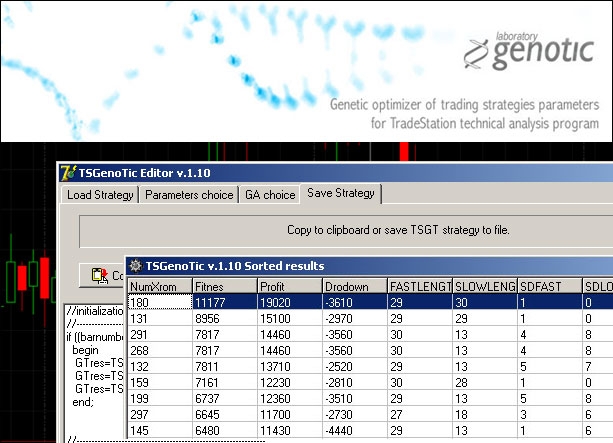Click SLOWLENG value 28
The image size is (613, 443).
(x=461, y=383)
